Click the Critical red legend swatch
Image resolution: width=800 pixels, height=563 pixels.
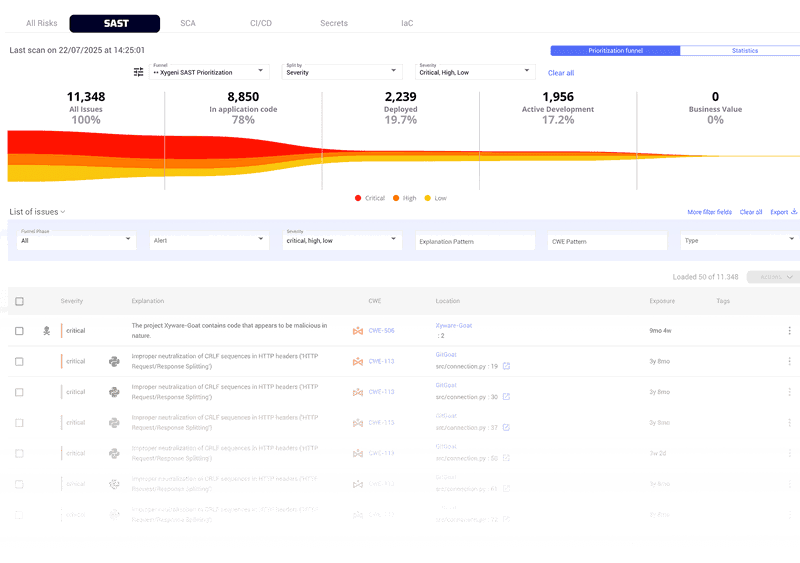click(358, 198)
